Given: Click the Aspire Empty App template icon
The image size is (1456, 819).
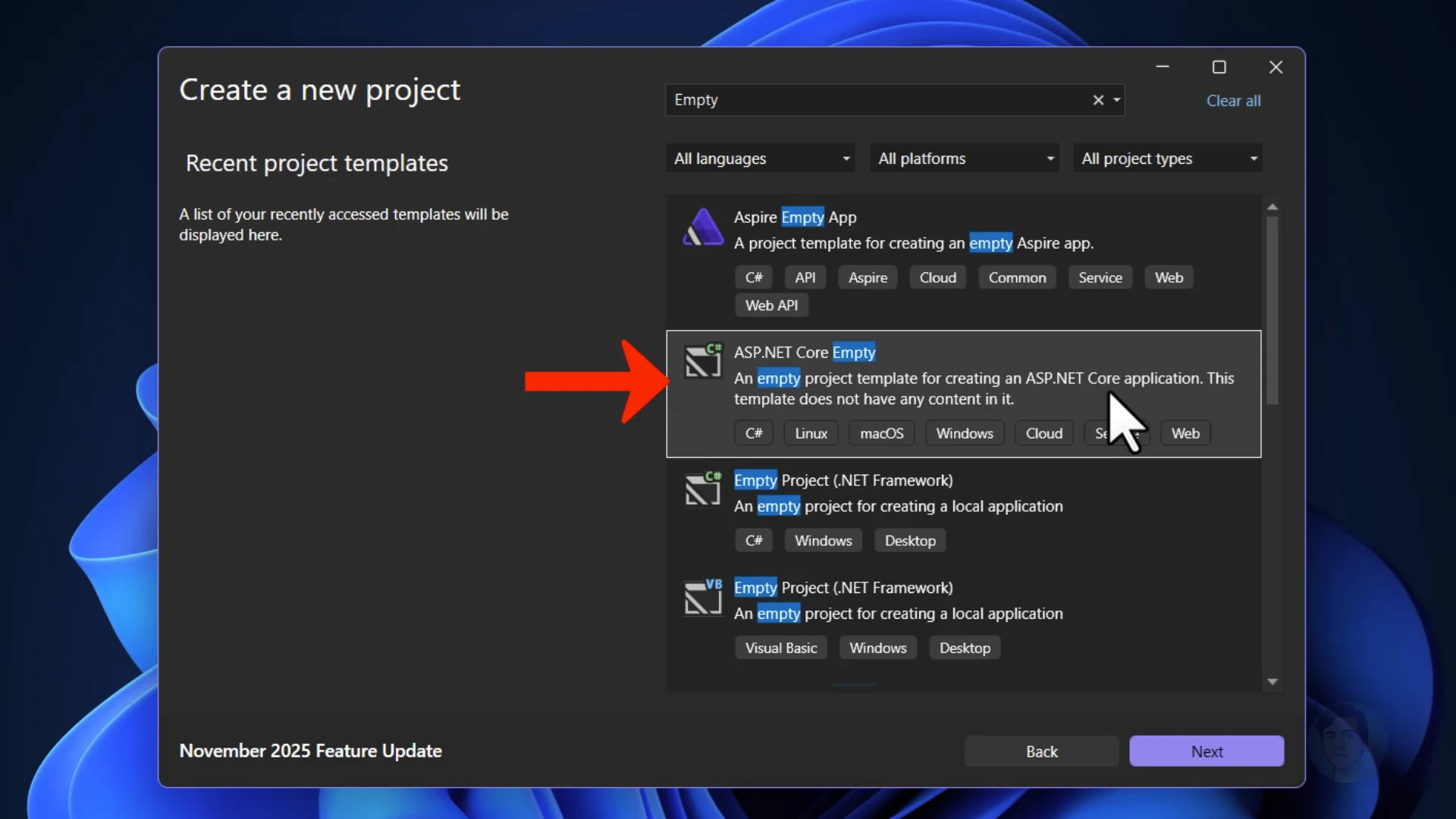Looking at the screenshot, I should (x=702, y=226).
